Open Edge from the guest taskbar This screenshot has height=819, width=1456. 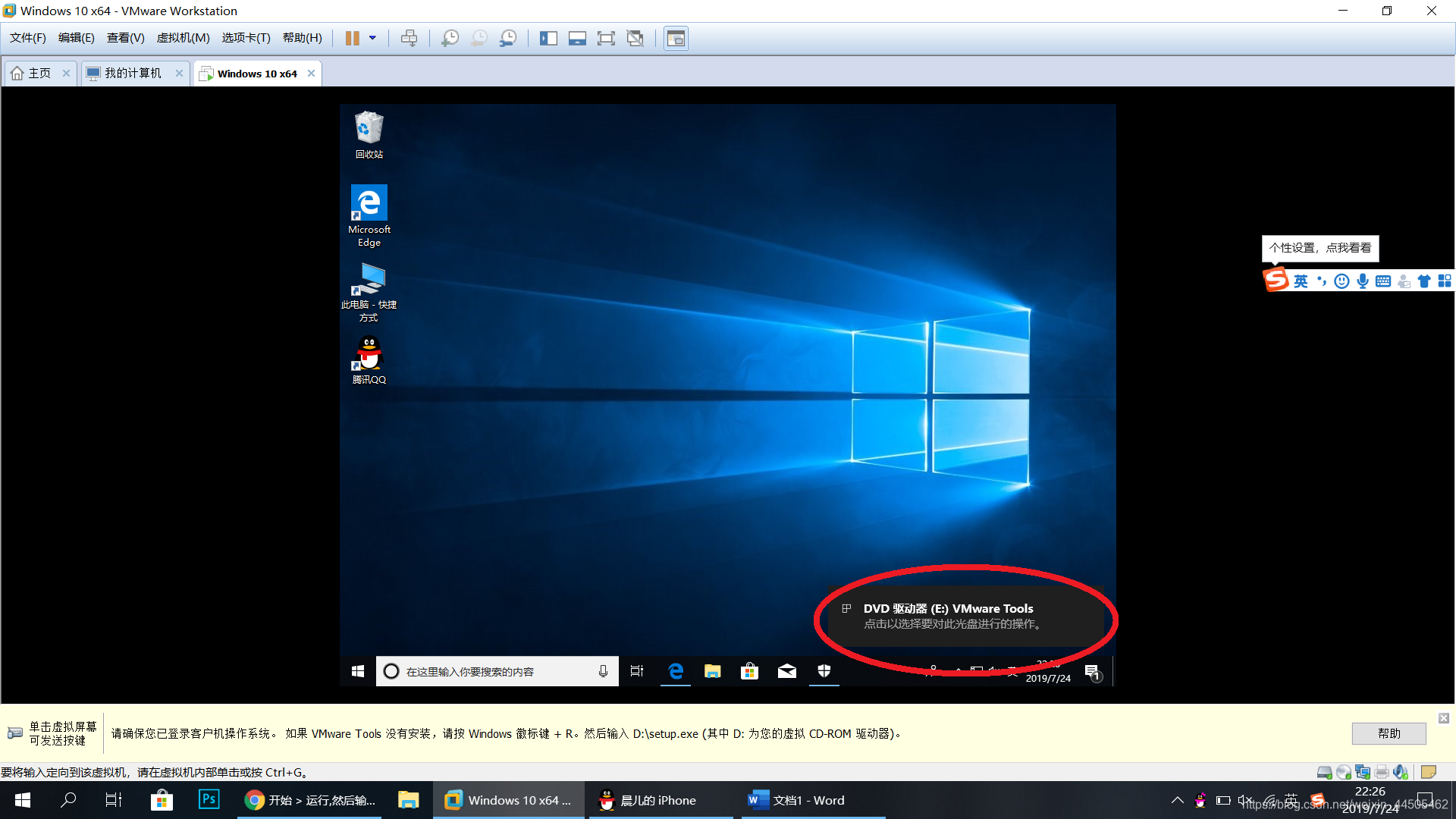pyautogui.click(x=675, y=671)
